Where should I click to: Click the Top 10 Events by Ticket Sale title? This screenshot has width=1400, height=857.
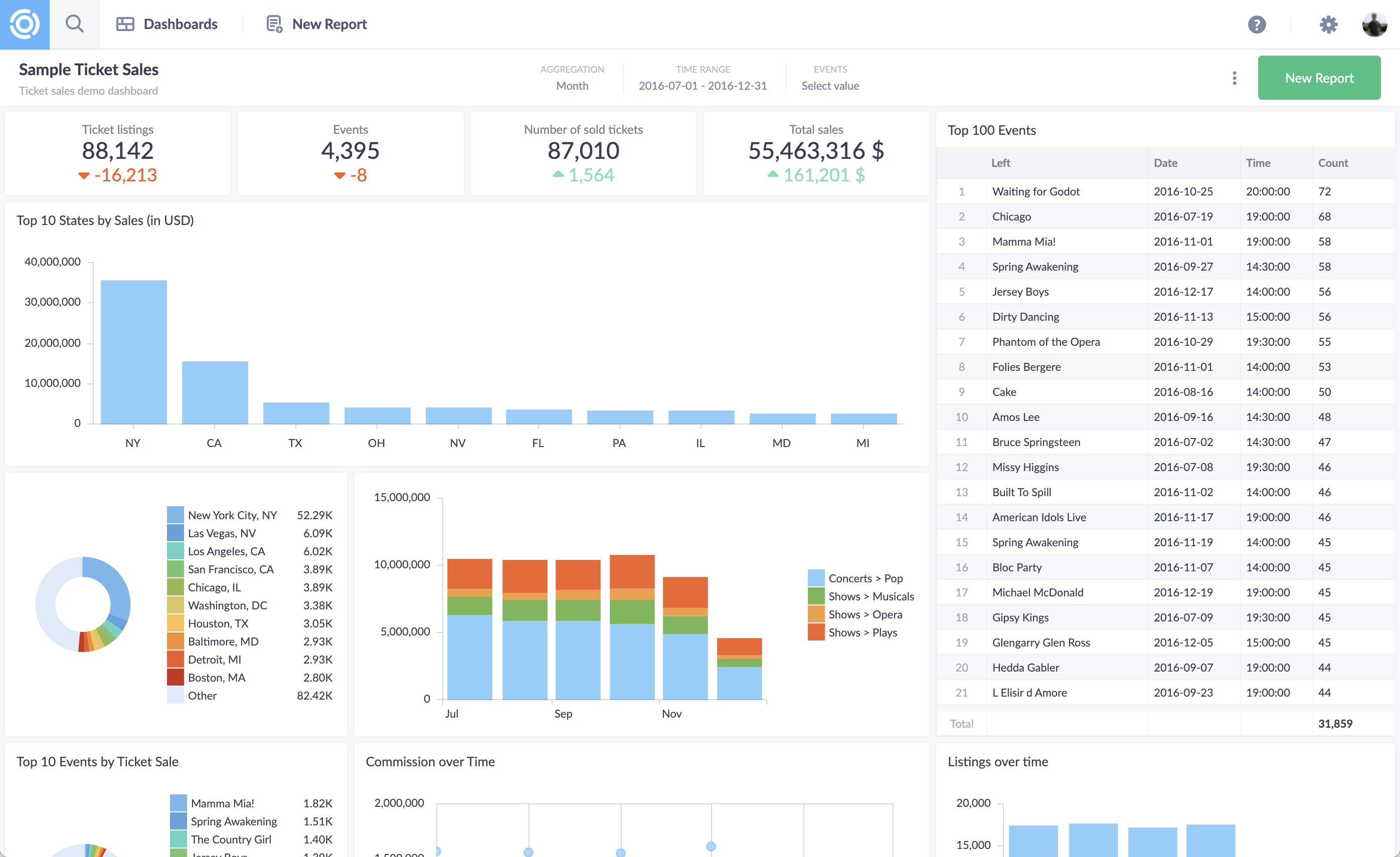click(97, 762)
